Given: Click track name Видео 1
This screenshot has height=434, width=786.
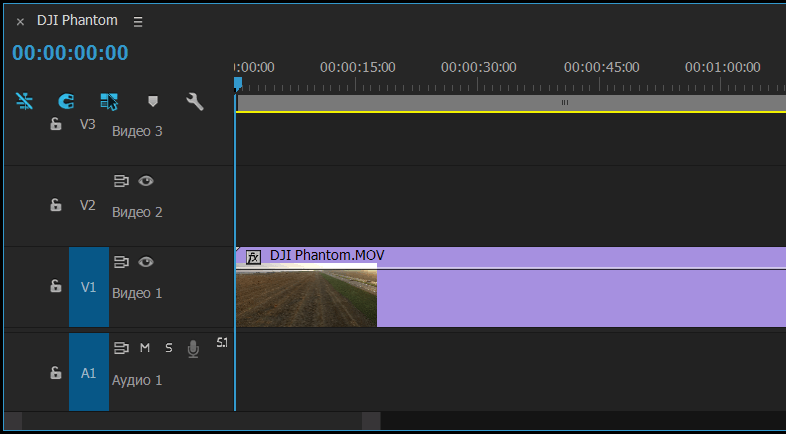Looking at the screenshot, I should click(x=137, y=293).
